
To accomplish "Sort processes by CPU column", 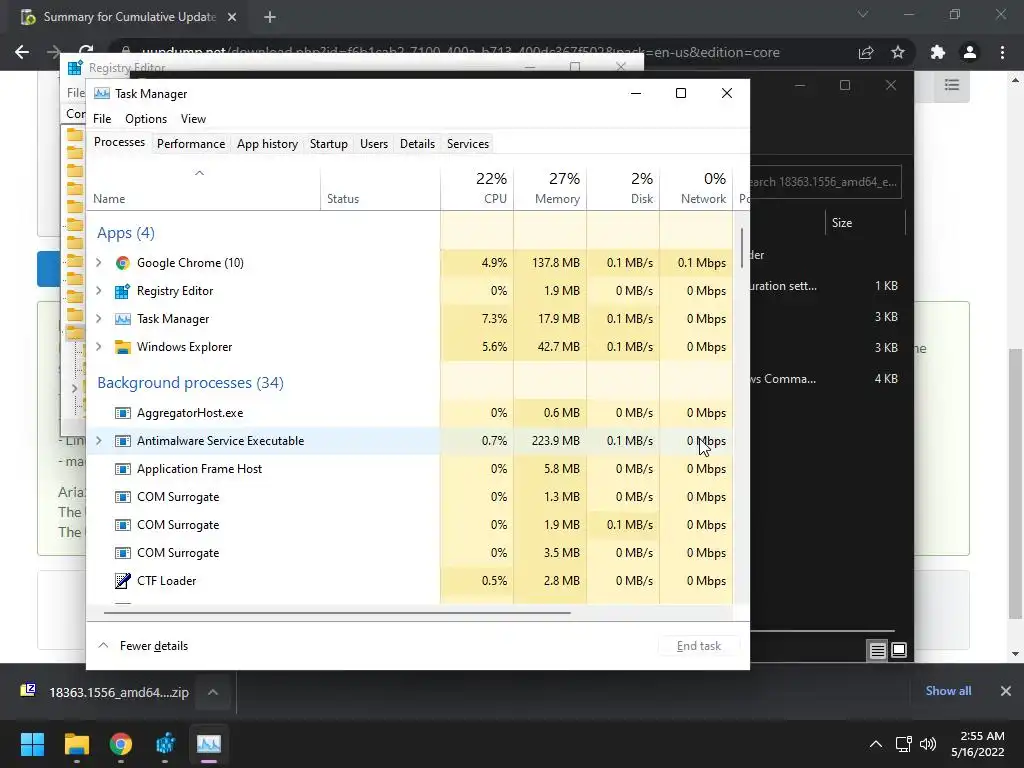I will [477, 188].
